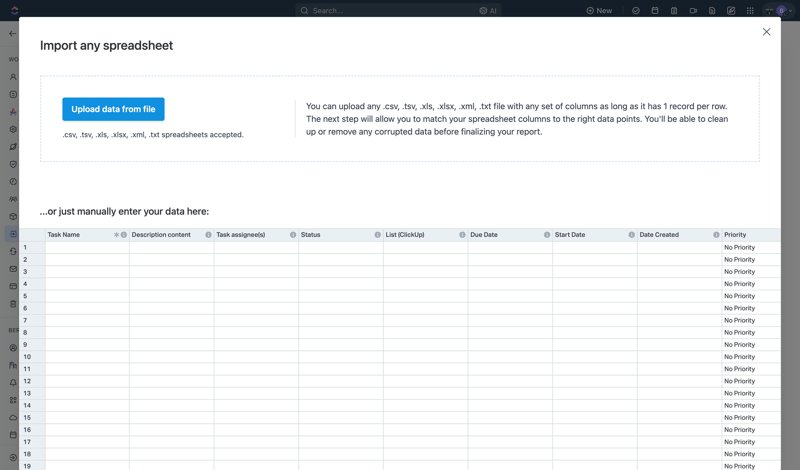Open the ClickUp logo home icon

[x=14, y=10]
